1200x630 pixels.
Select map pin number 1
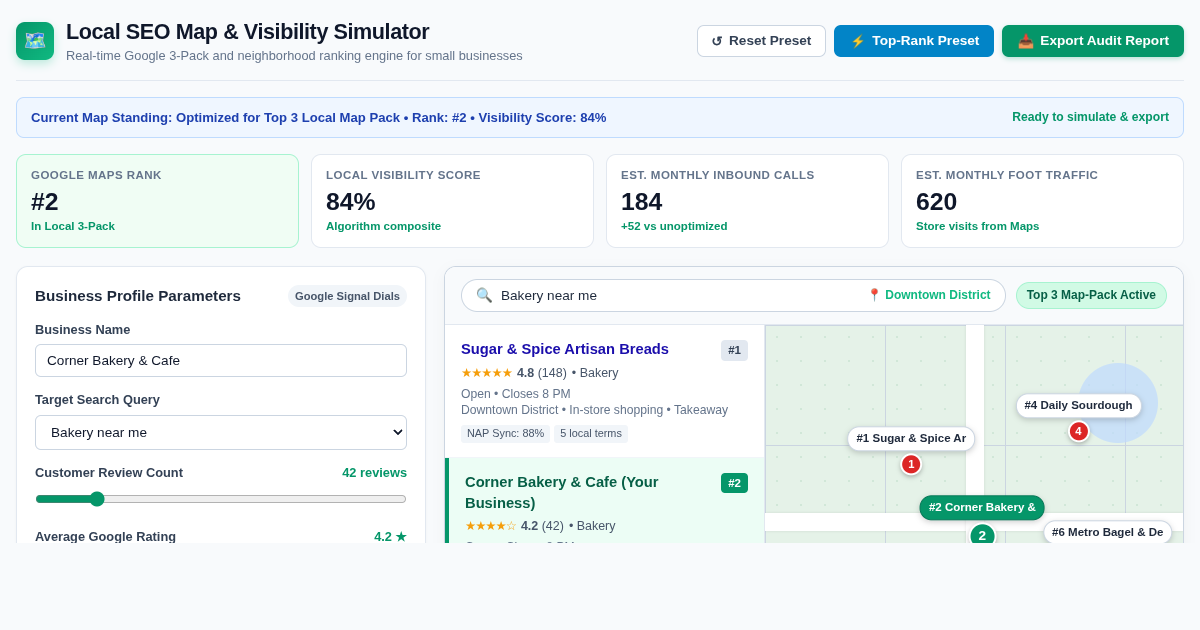pos(911,464)
